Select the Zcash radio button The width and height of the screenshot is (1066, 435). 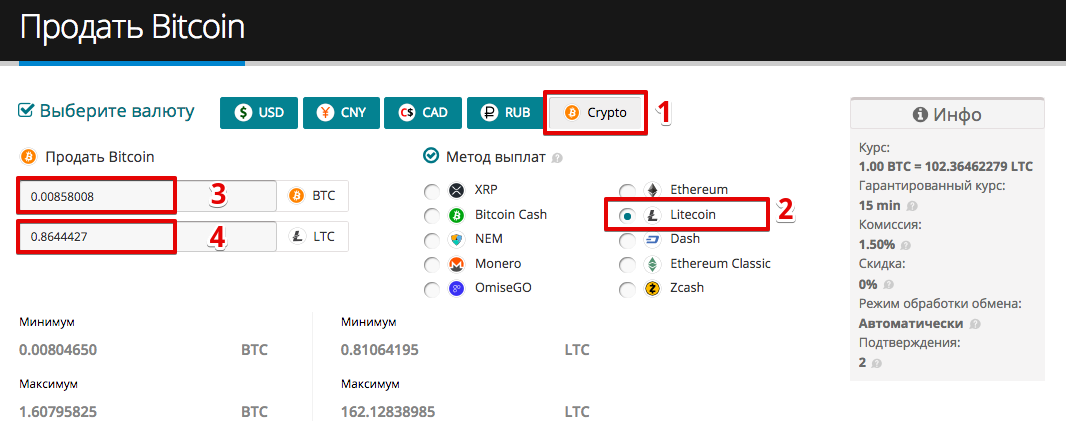[x=627, y=290]
